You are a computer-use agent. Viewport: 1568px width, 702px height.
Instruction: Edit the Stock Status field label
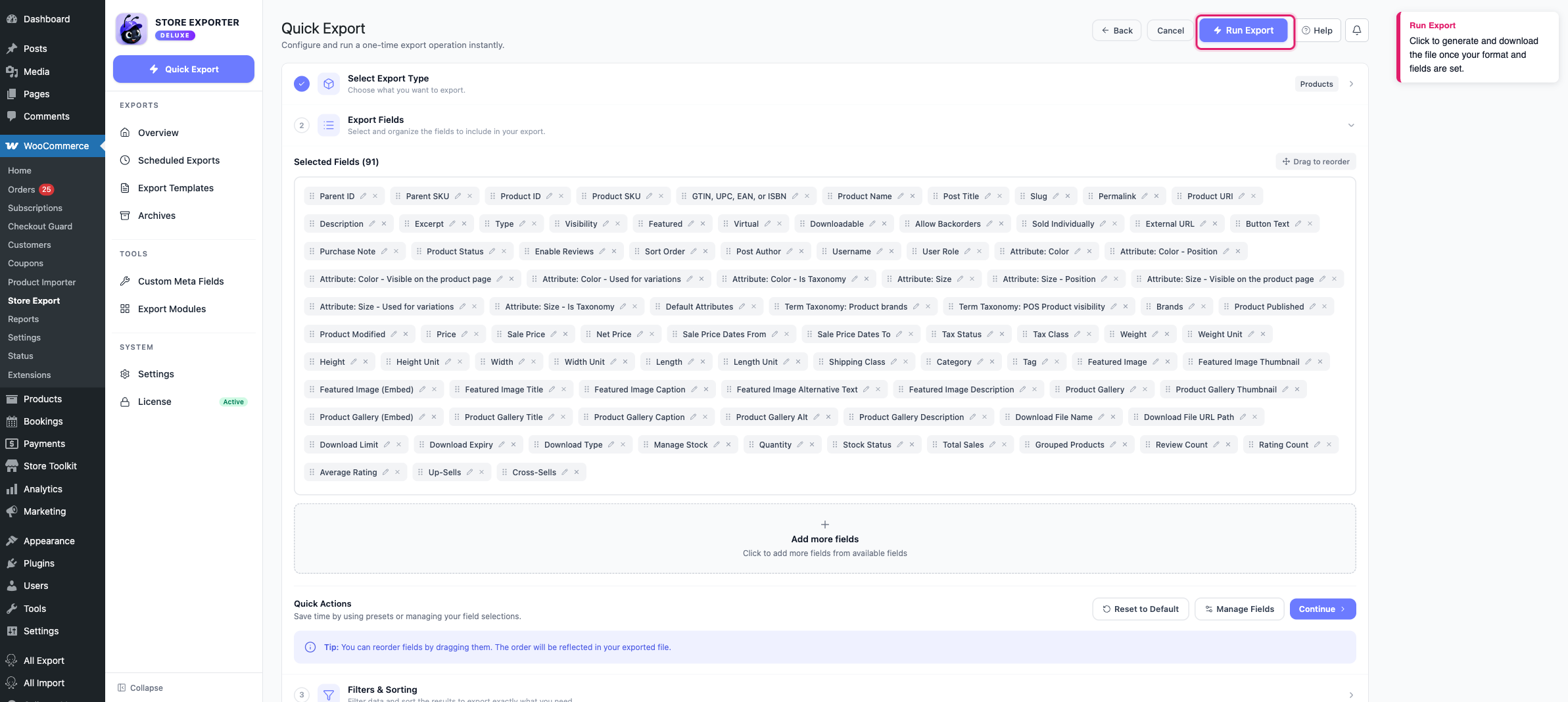point(900,444)
